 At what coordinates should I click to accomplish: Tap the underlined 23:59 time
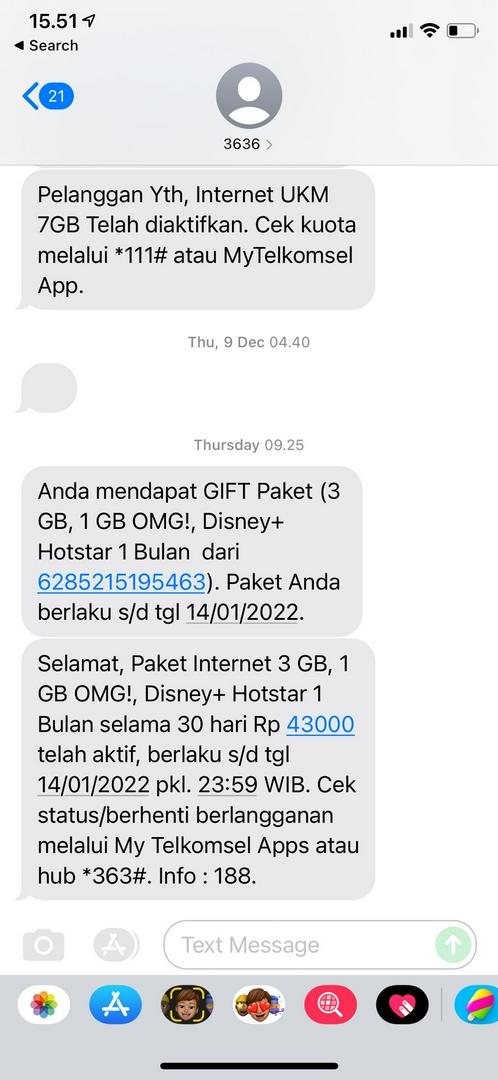(228, 785)
